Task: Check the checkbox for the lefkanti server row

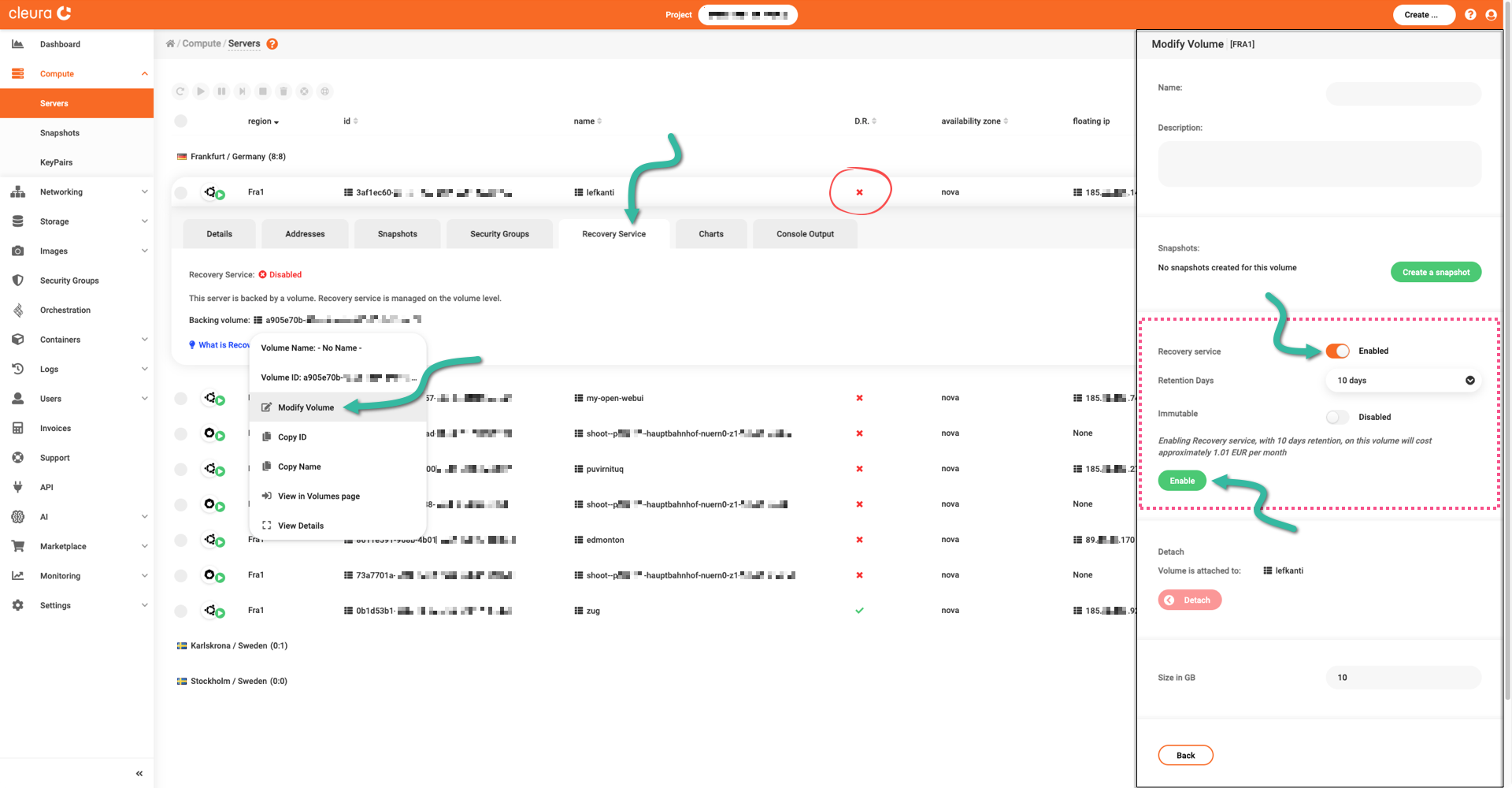Action: pos(180,191)
